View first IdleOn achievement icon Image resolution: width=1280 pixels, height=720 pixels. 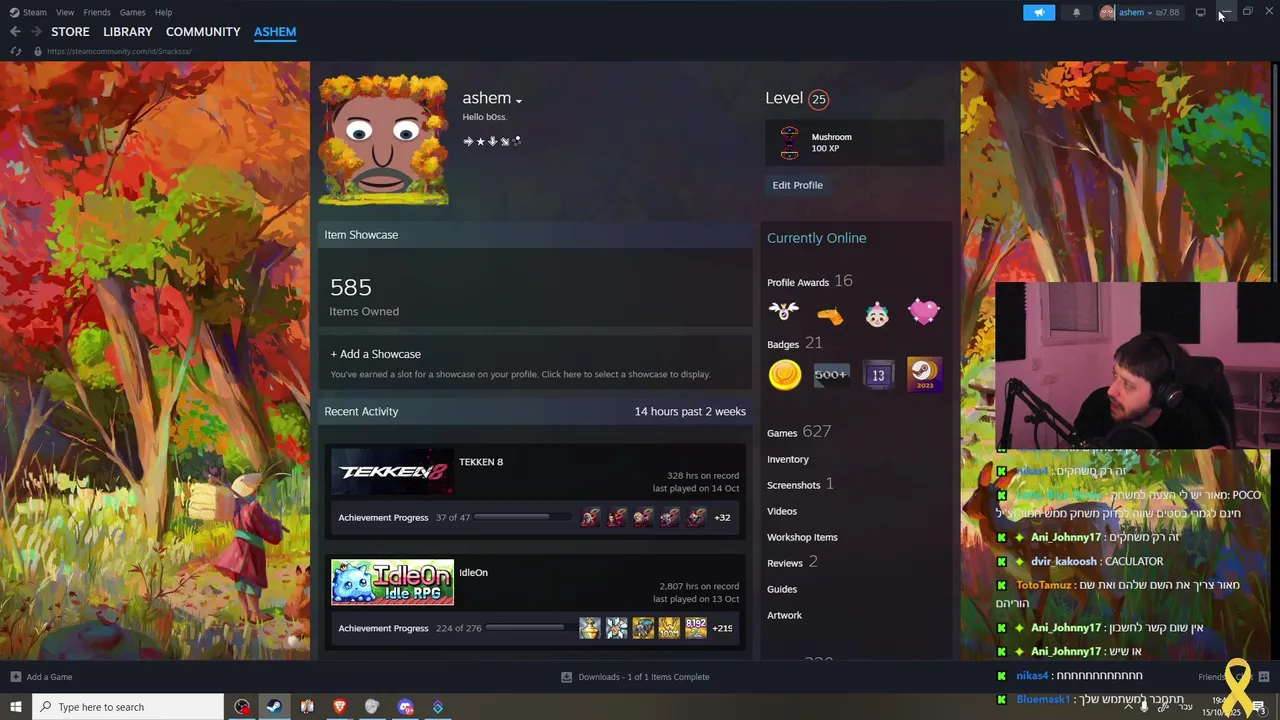590,628
